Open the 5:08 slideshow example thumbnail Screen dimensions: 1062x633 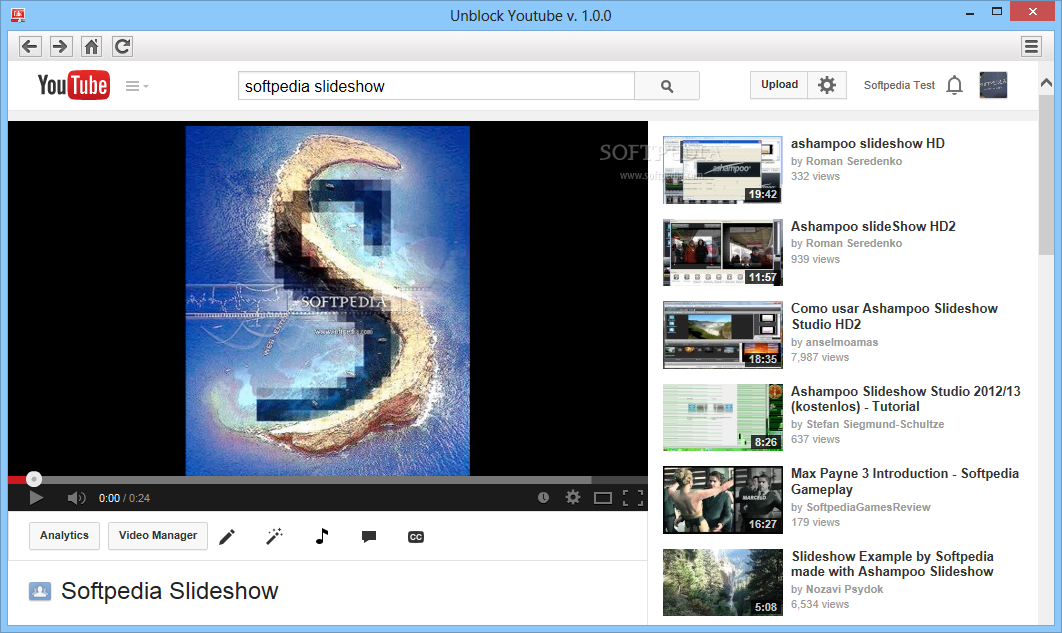pyautogui.click(x=723, y=582)
